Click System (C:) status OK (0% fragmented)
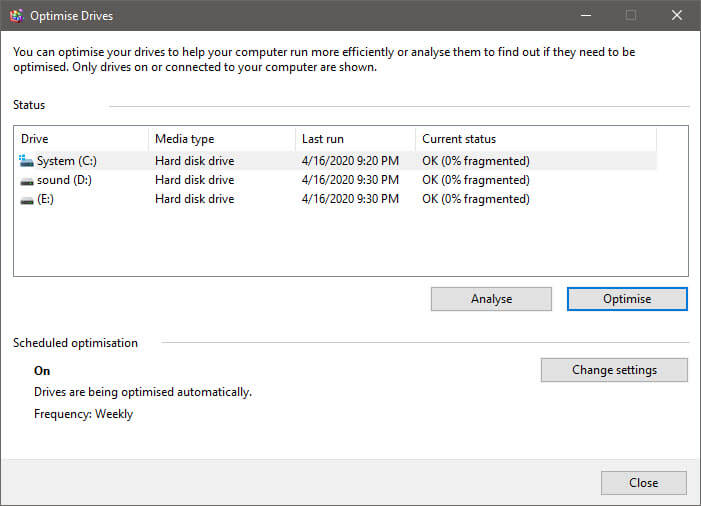 [476, 160]
